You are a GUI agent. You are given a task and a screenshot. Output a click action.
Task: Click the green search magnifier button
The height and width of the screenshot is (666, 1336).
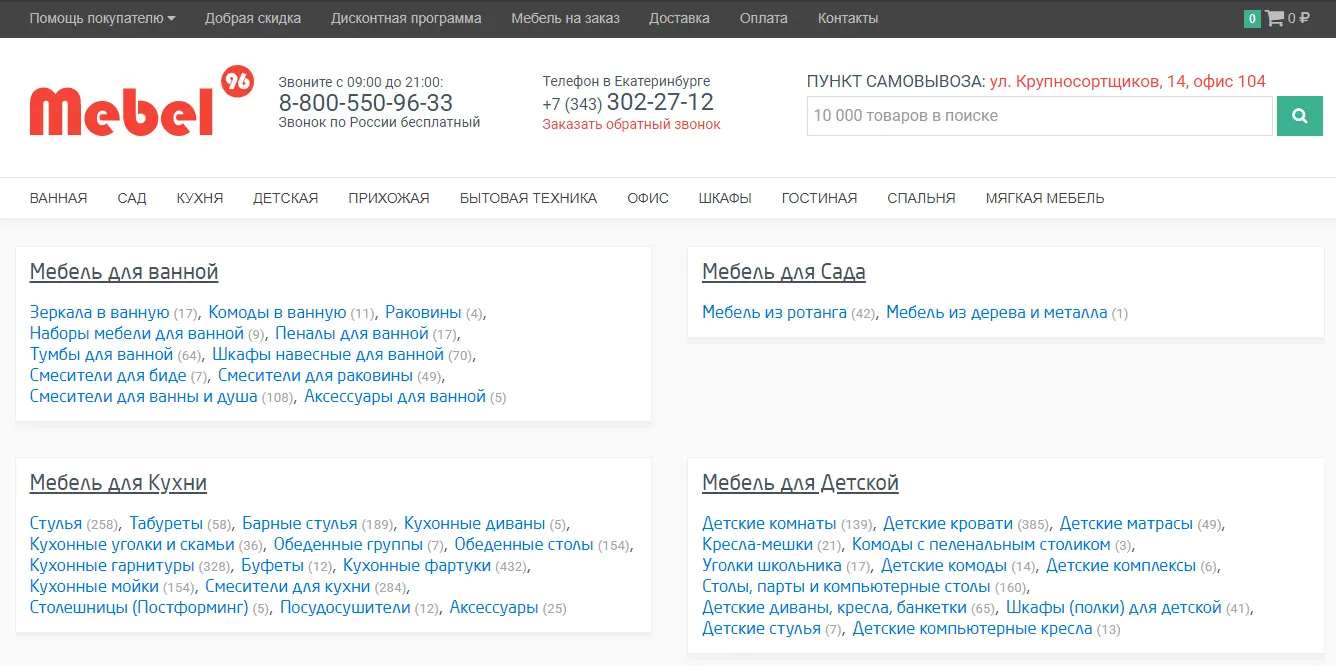pos(1299,116)
